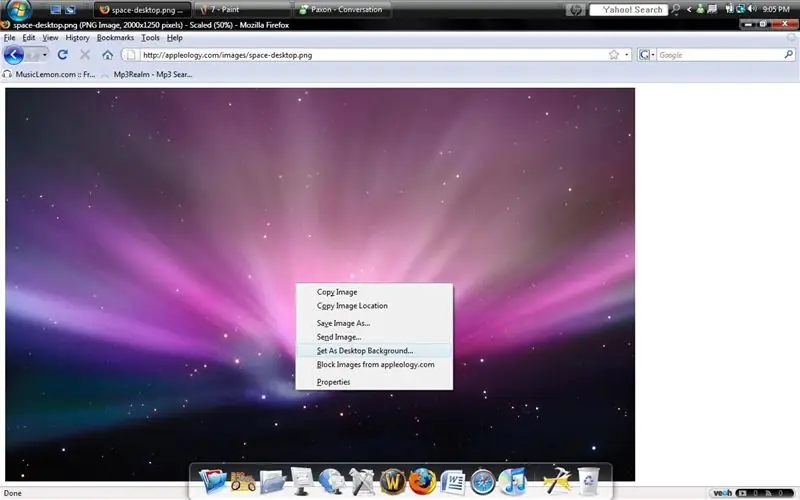
Task: Open the Bookmarks menu
Action: point(115,38)
